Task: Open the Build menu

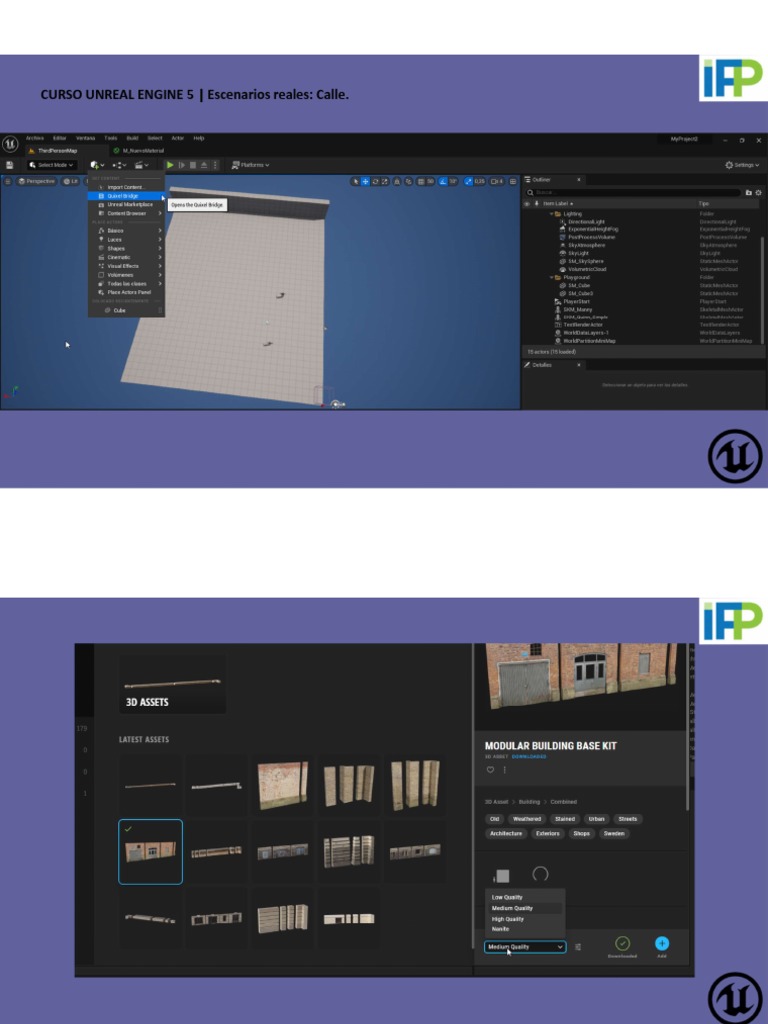Action: (x=132, y=138)
